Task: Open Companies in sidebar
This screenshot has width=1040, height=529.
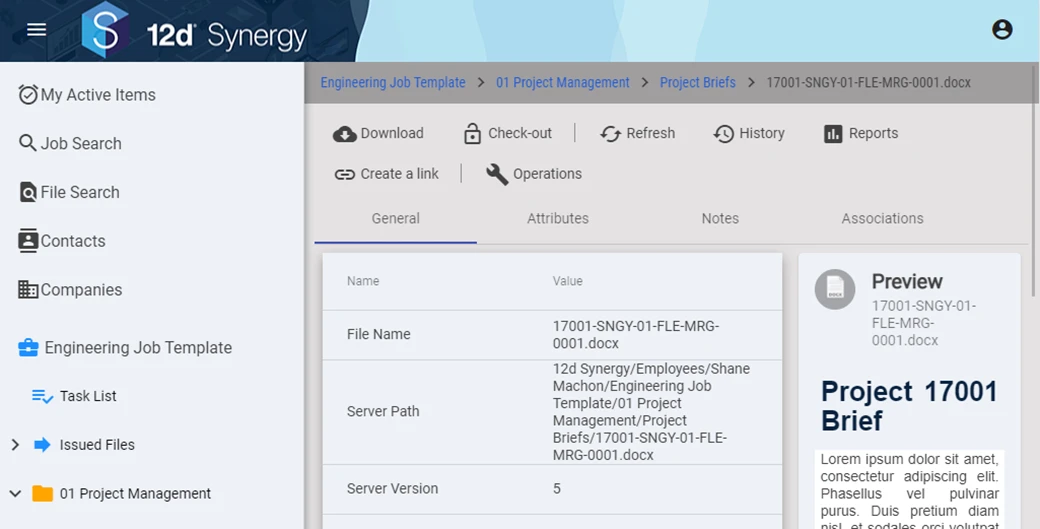Action: tap(82, 290)
